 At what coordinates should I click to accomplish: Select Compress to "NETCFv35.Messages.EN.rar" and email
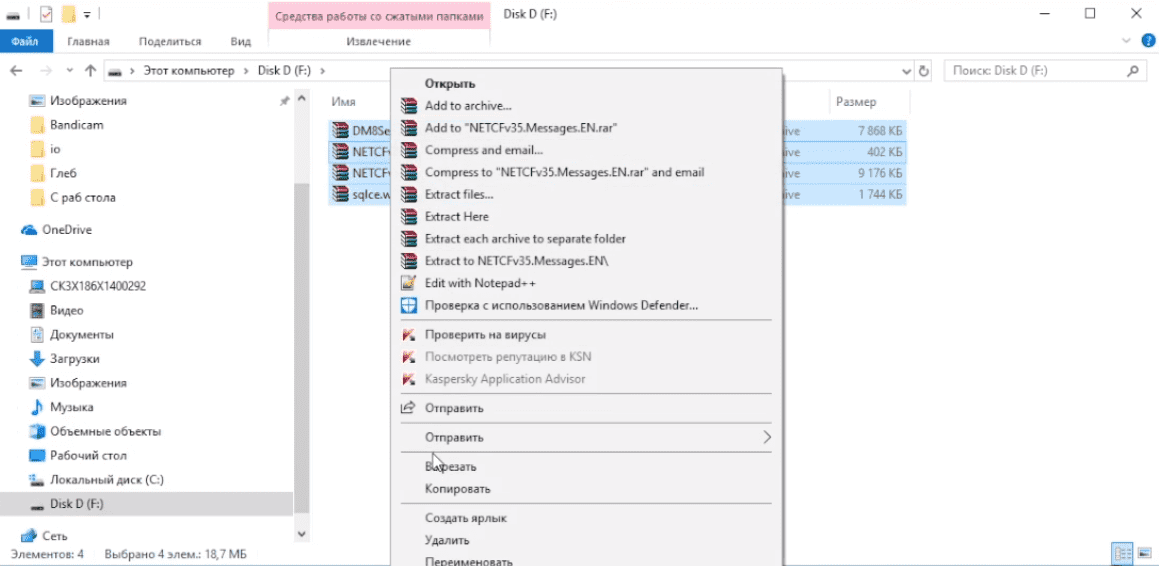click(565, 172)
